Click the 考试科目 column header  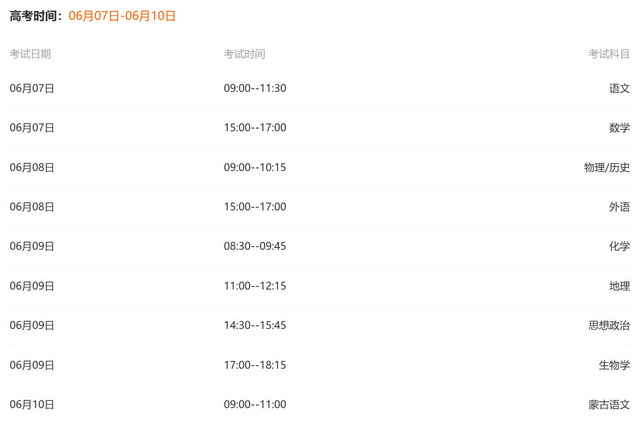click(609, 54)
